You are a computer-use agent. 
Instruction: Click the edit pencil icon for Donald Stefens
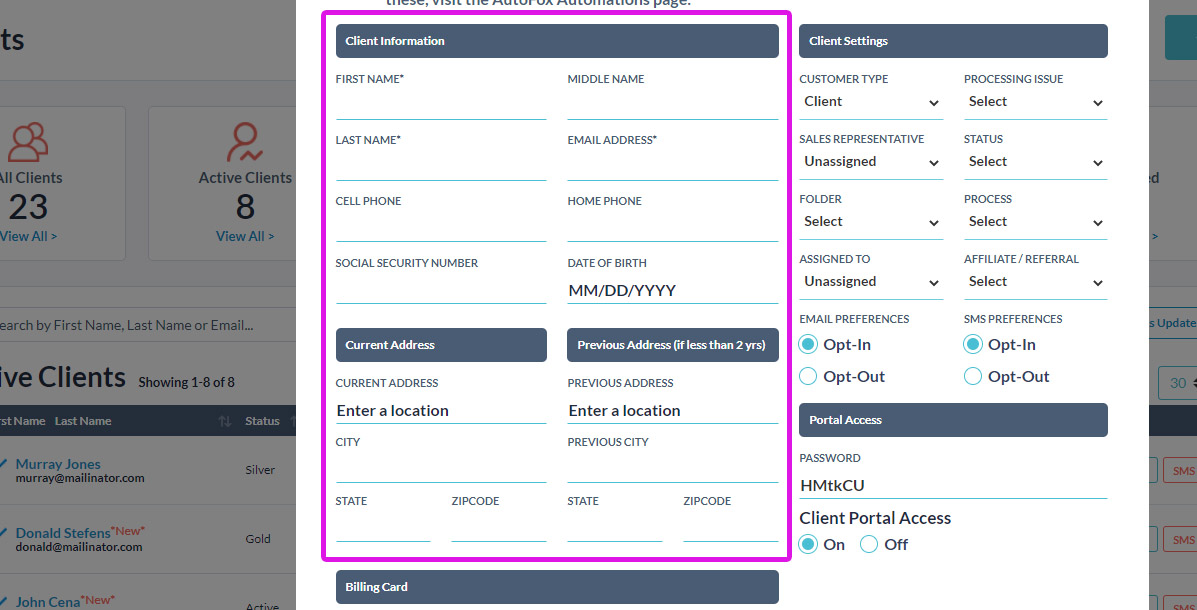[3, 531]
